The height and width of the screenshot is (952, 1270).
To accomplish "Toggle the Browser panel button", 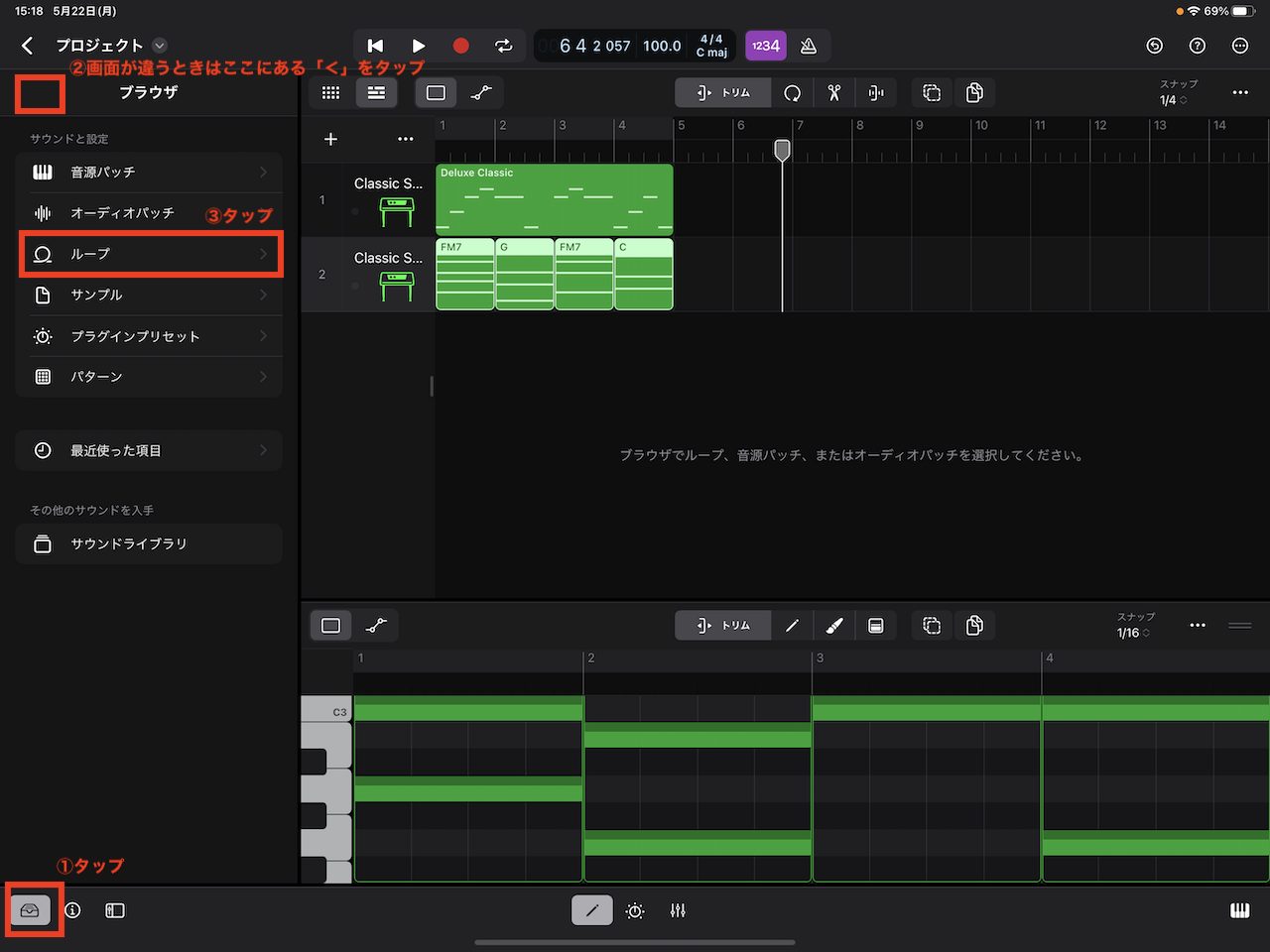I will (x=30, y=910).
